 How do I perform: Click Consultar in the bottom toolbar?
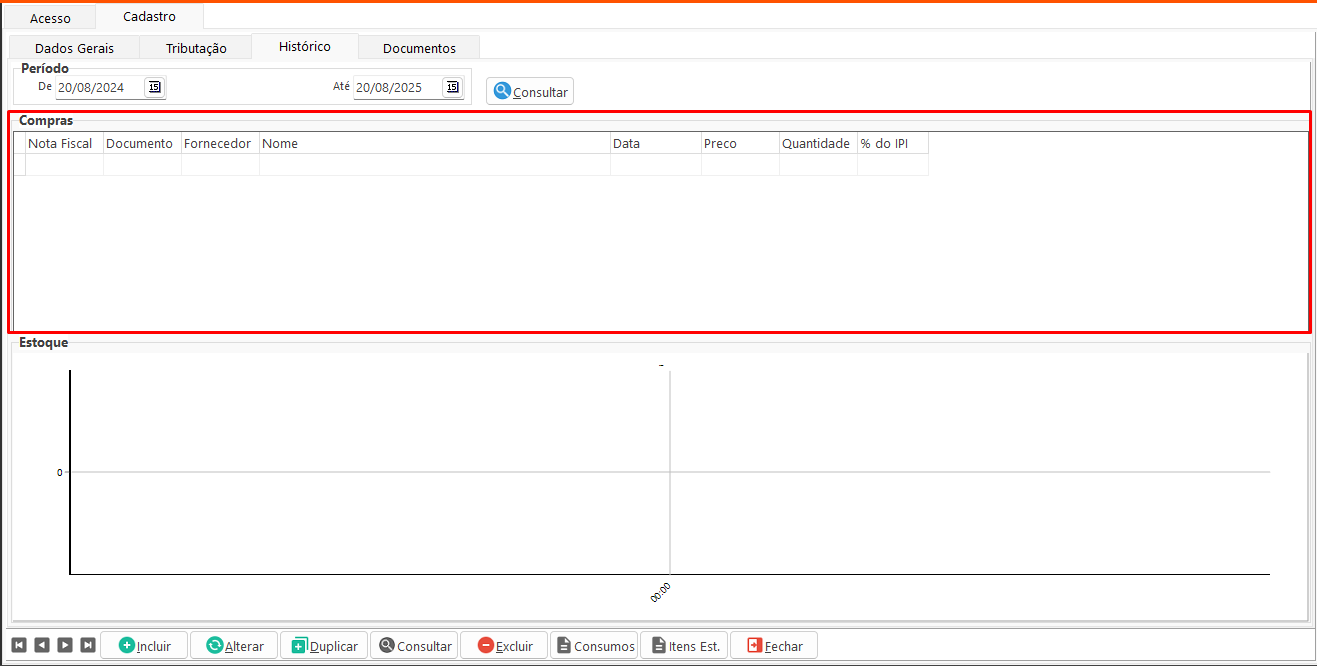[414, 646]
